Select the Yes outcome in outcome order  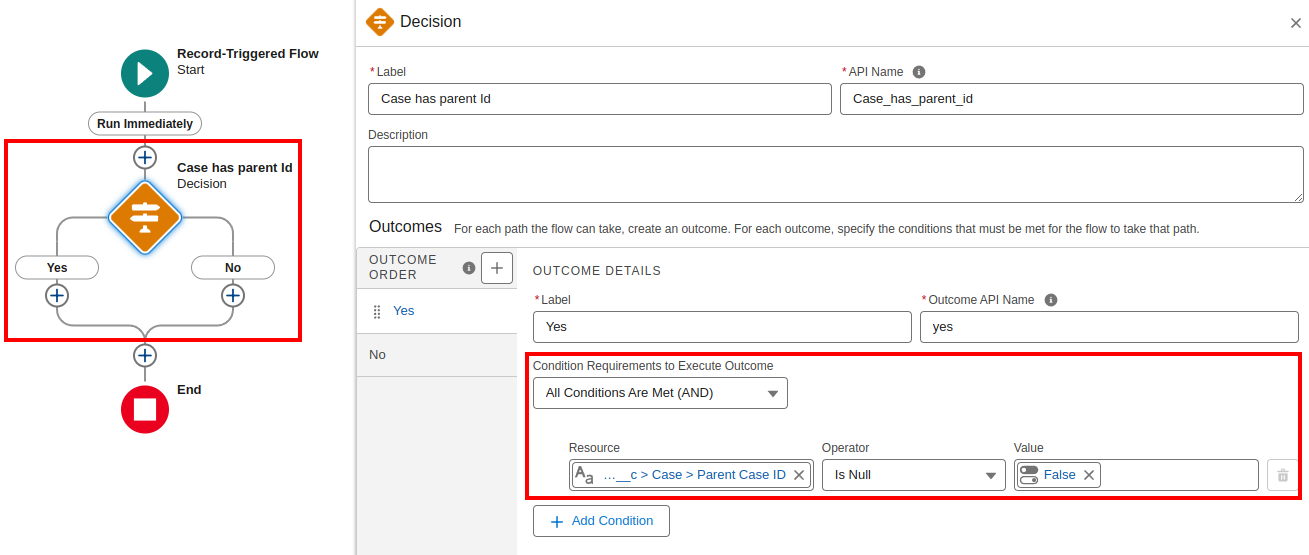pyautogui.click(x=404, y=311)
